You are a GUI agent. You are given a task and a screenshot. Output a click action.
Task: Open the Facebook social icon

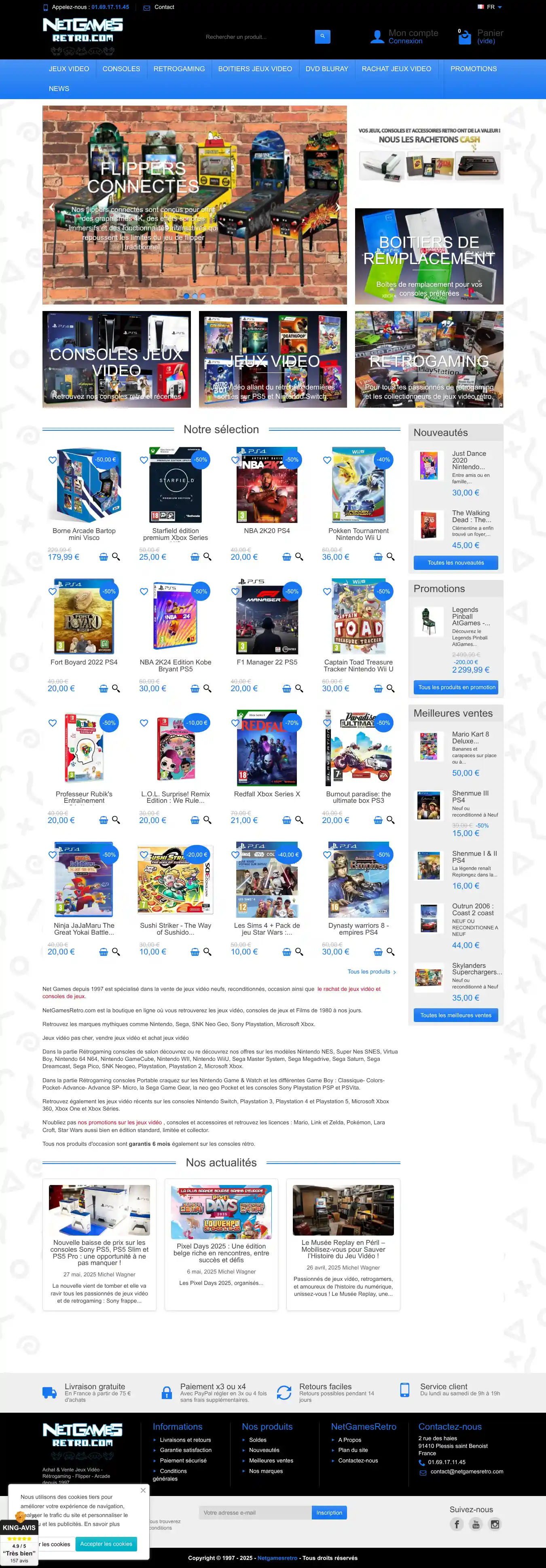click(457, 1524)
